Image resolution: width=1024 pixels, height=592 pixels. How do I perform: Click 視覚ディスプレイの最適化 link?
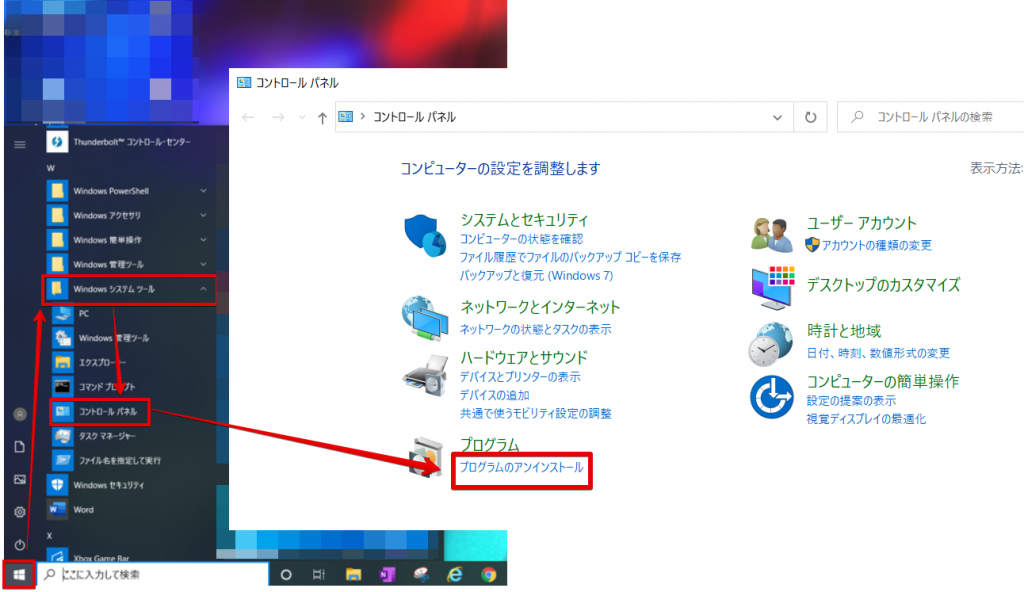(x=866, y=419)
